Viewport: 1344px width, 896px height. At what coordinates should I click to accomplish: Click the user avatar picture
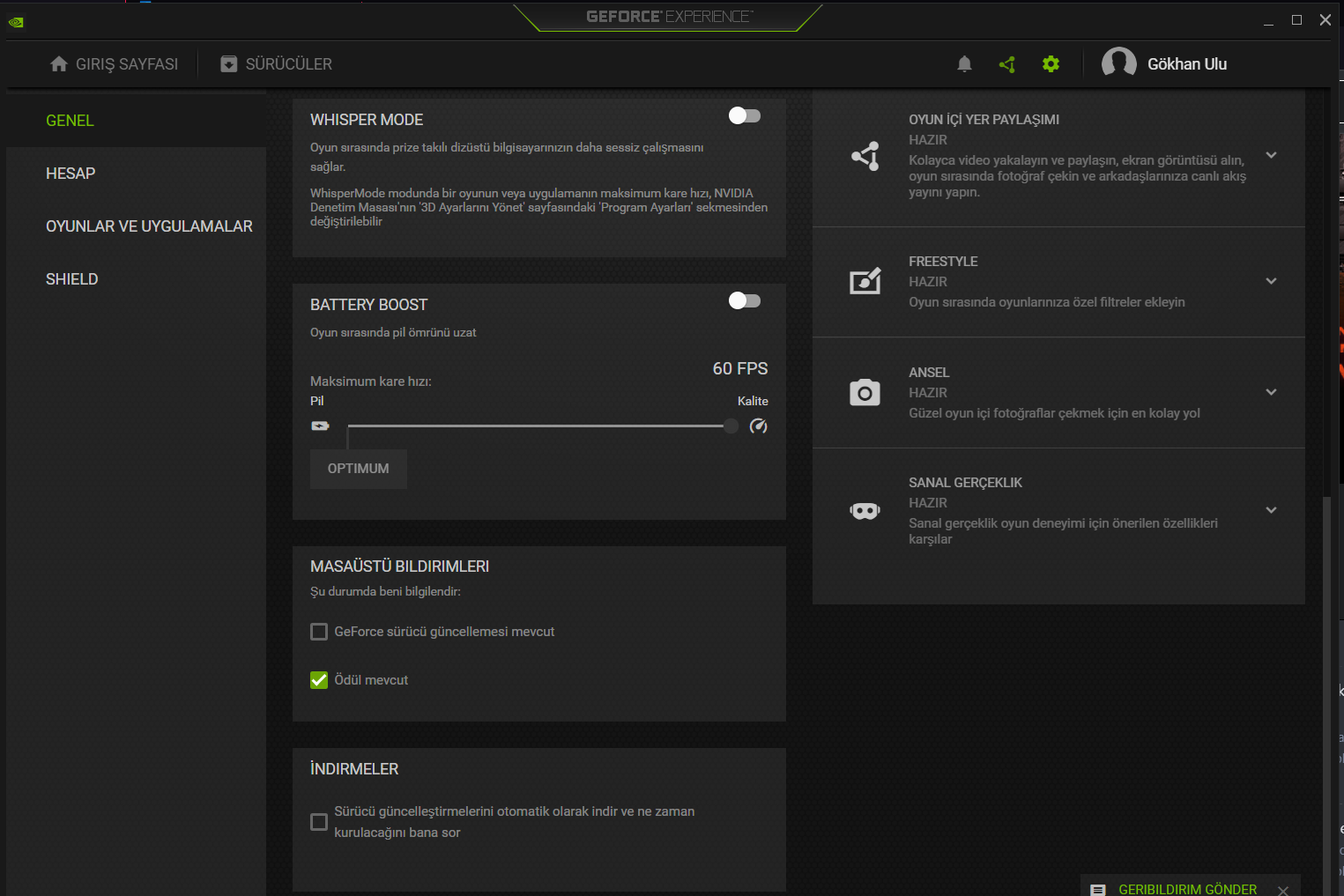(1119, 63)
